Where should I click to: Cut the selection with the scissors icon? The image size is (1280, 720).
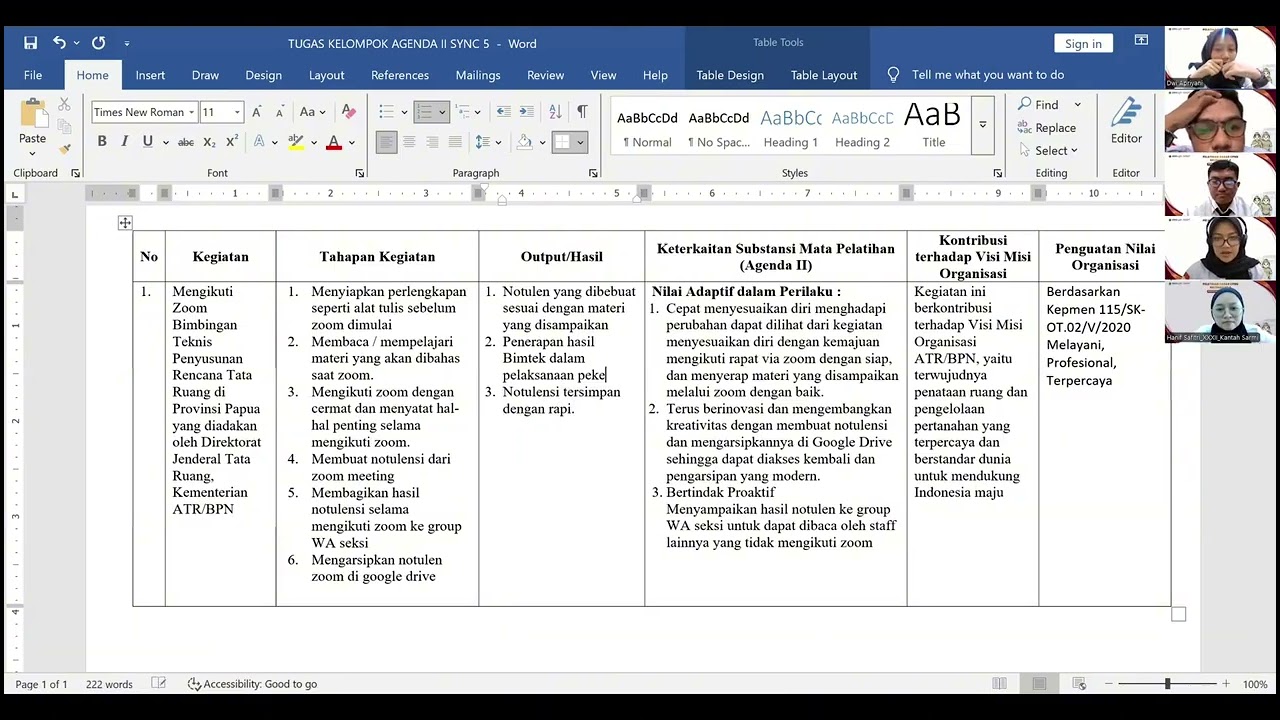(64, 104)
